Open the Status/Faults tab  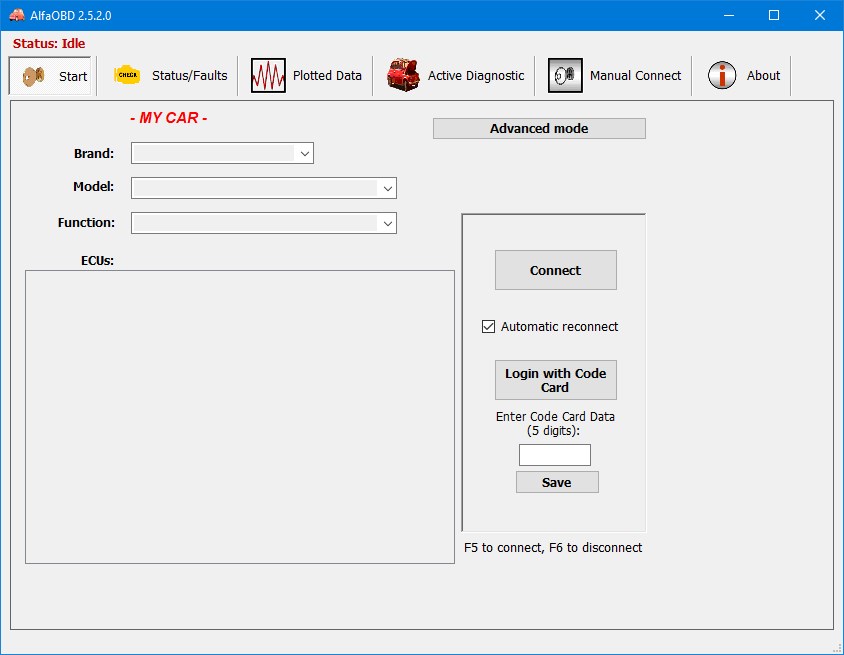[x=170, y=75]
